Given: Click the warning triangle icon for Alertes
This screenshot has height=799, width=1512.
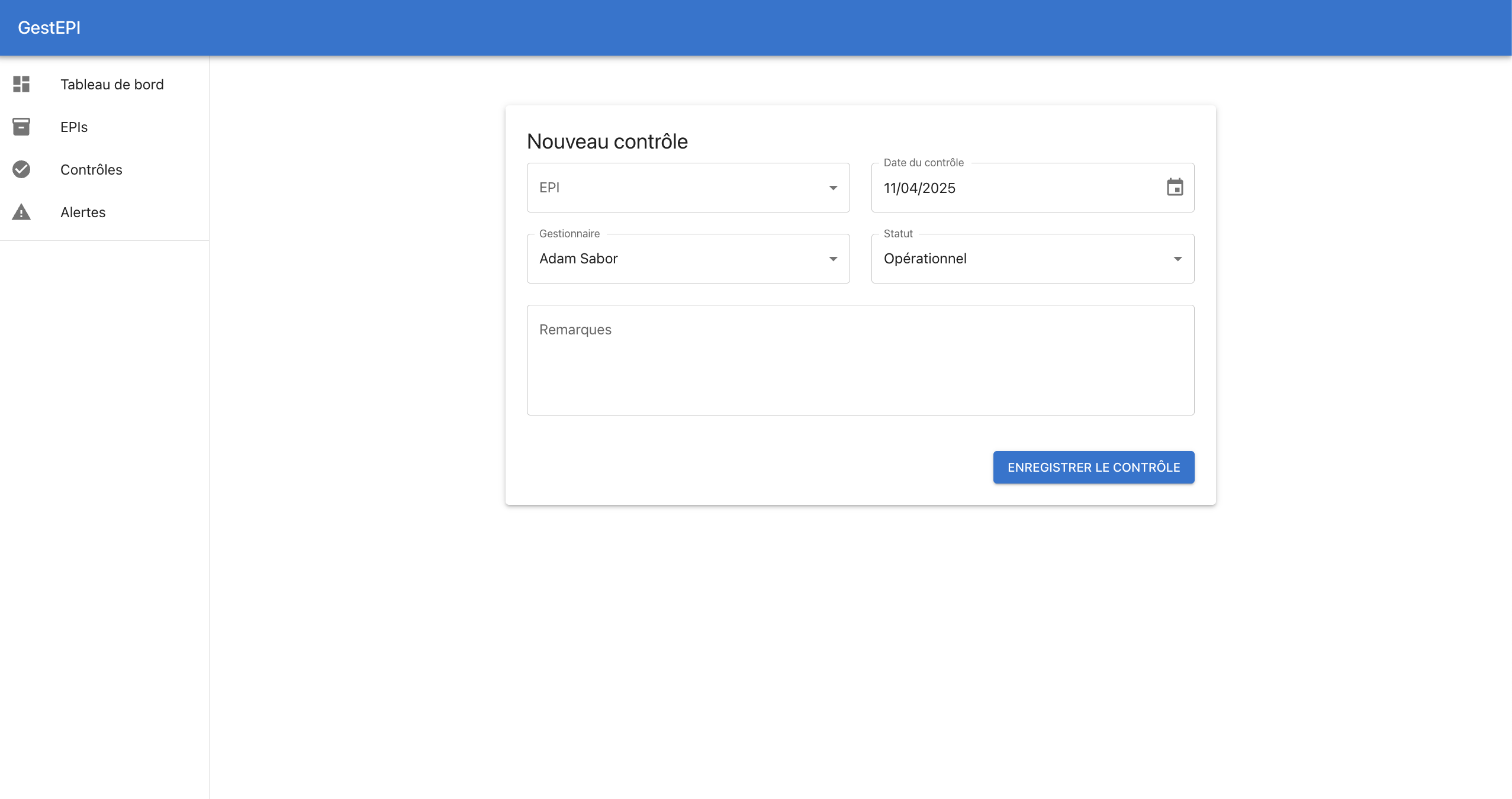Looking at the screenshot, I should 21,212.
